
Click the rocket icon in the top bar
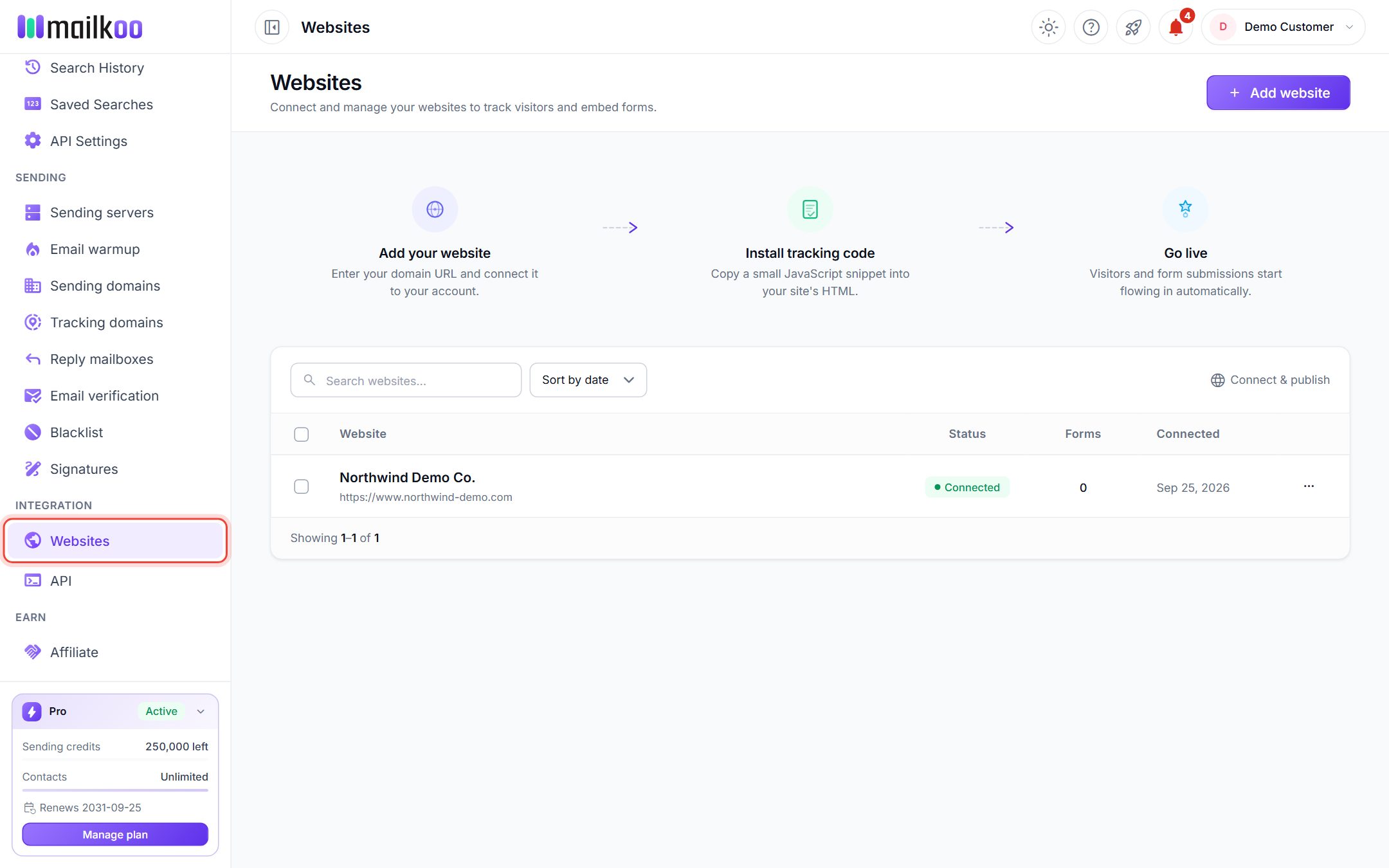point(1133,27)
